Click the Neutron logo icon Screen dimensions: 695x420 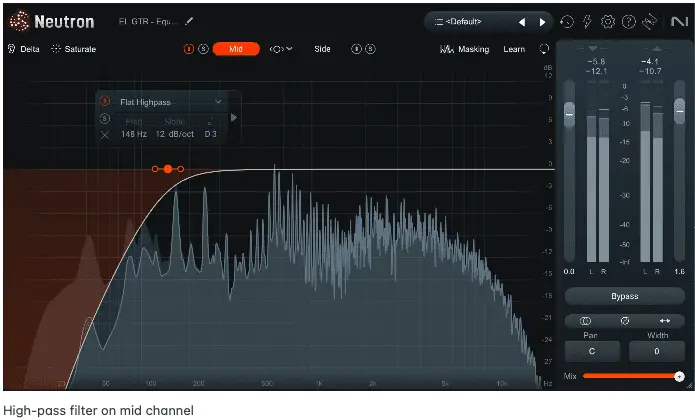[x=19, y=21]
